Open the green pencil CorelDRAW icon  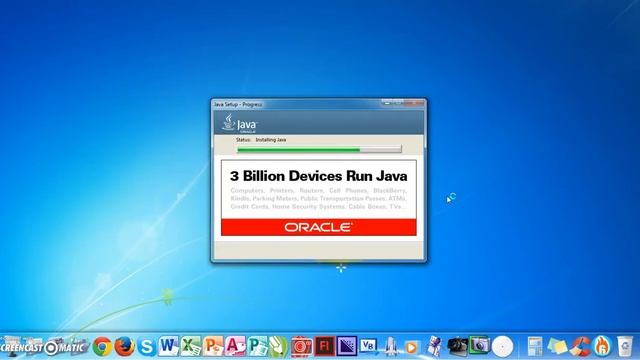click(278, 346)
